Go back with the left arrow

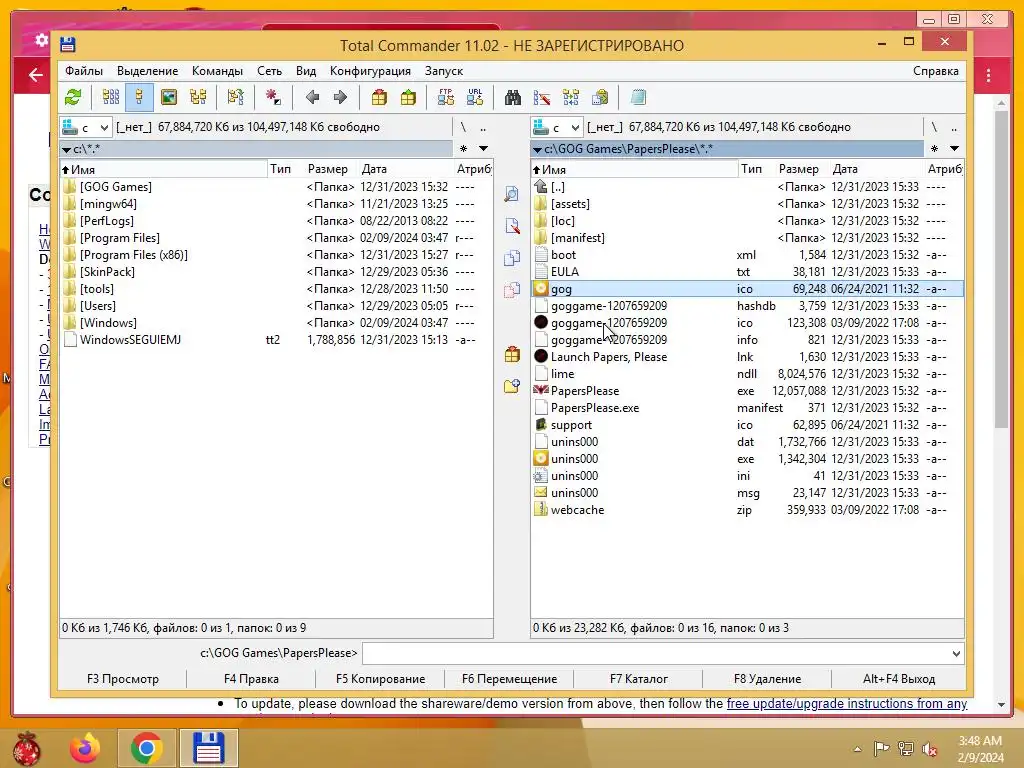pos(312,98)
